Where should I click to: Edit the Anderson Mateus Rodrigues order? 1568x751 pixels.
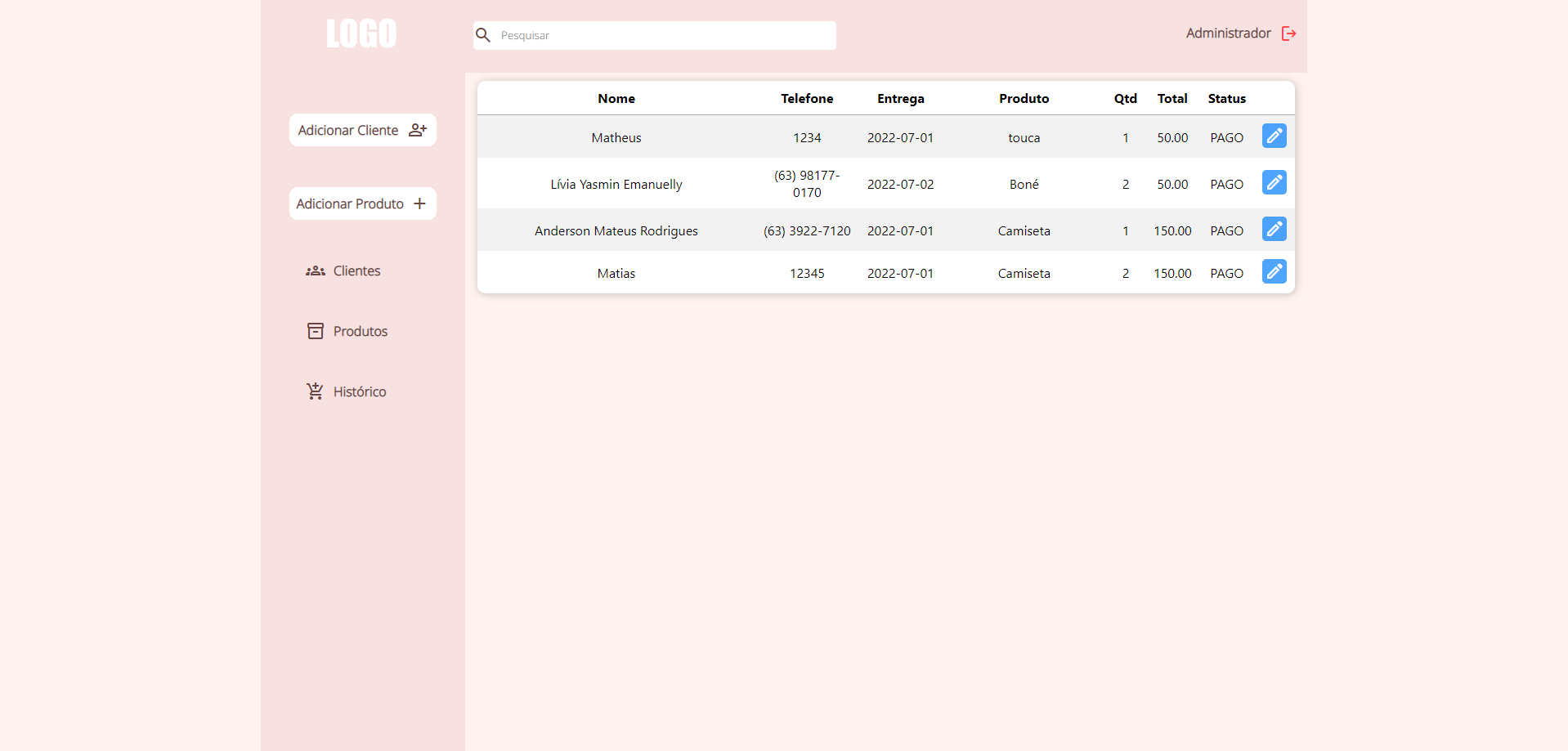coord(1275,229)
